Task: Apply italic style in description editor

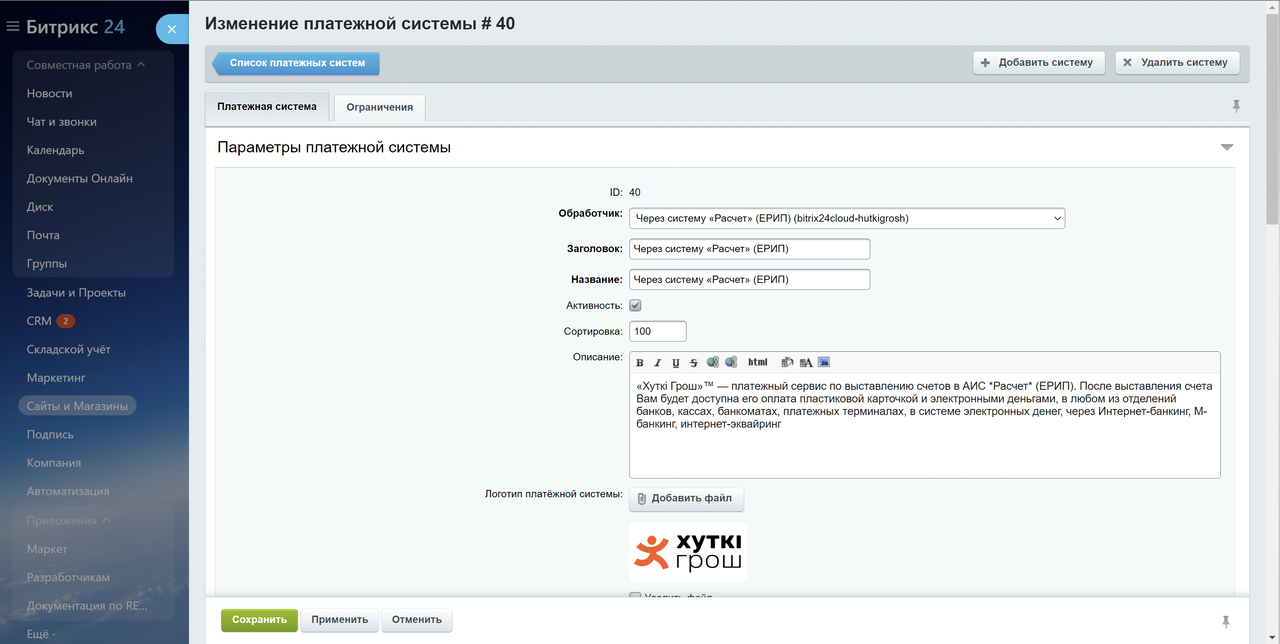Action: [x=658, y=363]
